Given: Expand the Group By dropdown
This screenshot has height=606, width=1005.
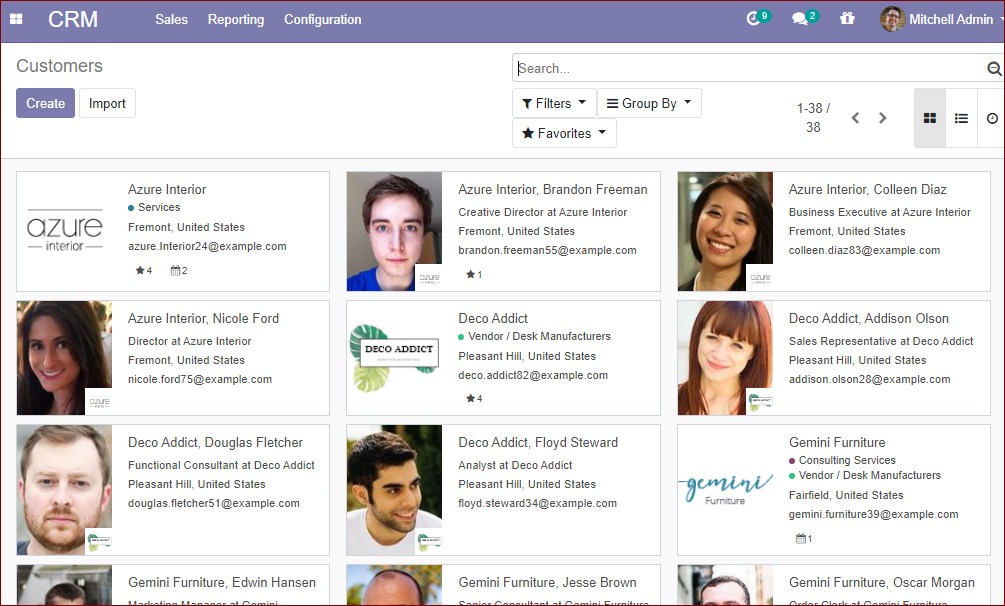Looking at the screenshot, I should coord(649,103).
